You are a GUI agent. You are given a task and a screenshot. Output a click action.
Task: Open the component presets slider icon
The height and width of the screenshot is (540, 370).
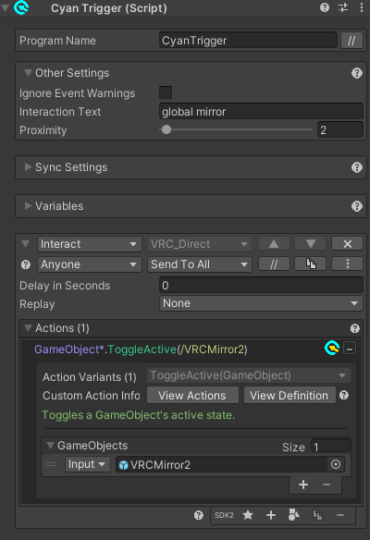tap(343, 8)
